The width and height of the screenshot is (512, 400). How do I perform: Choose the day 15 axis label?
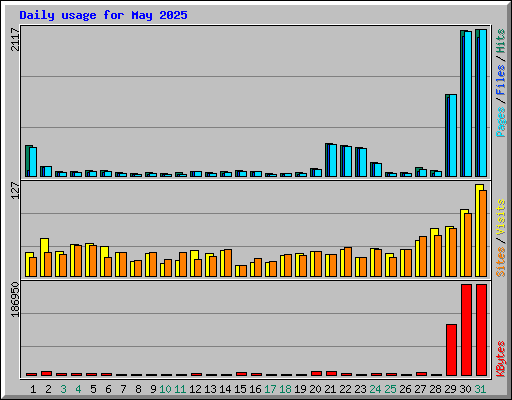point(240,389)
